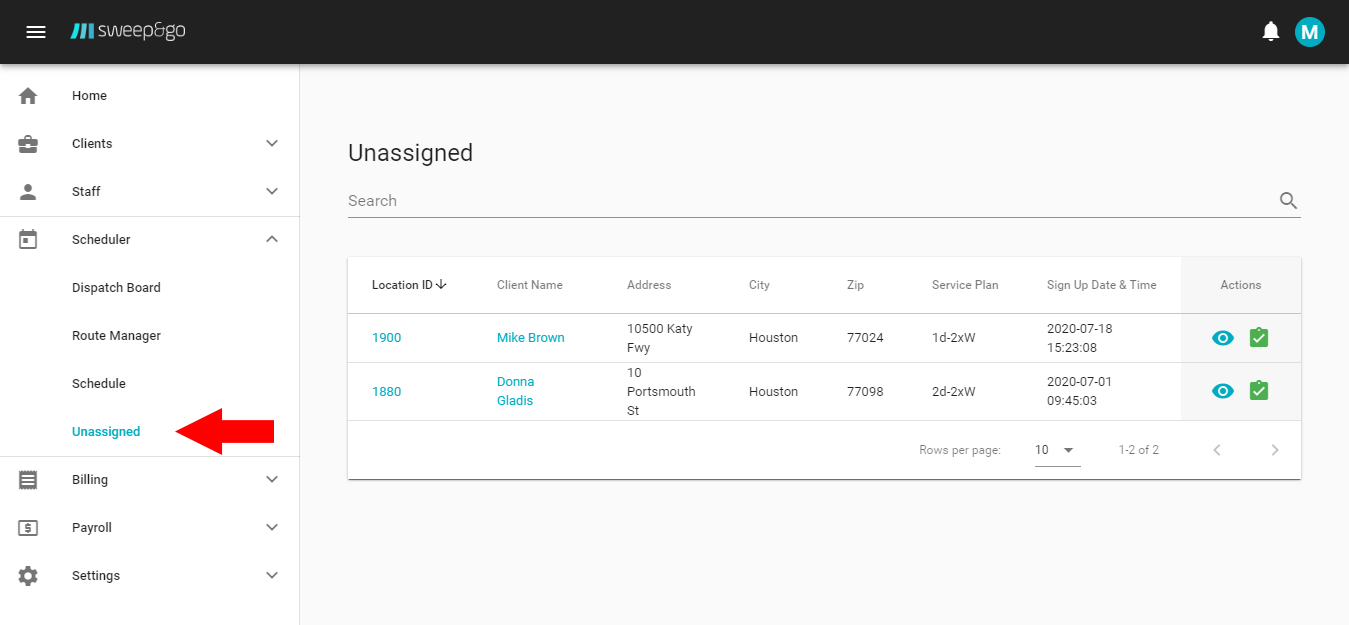Open location ID 1880 link
The height and width of the screenshot is (625, 1349).
pyautogui.click(x=386, y=391)
